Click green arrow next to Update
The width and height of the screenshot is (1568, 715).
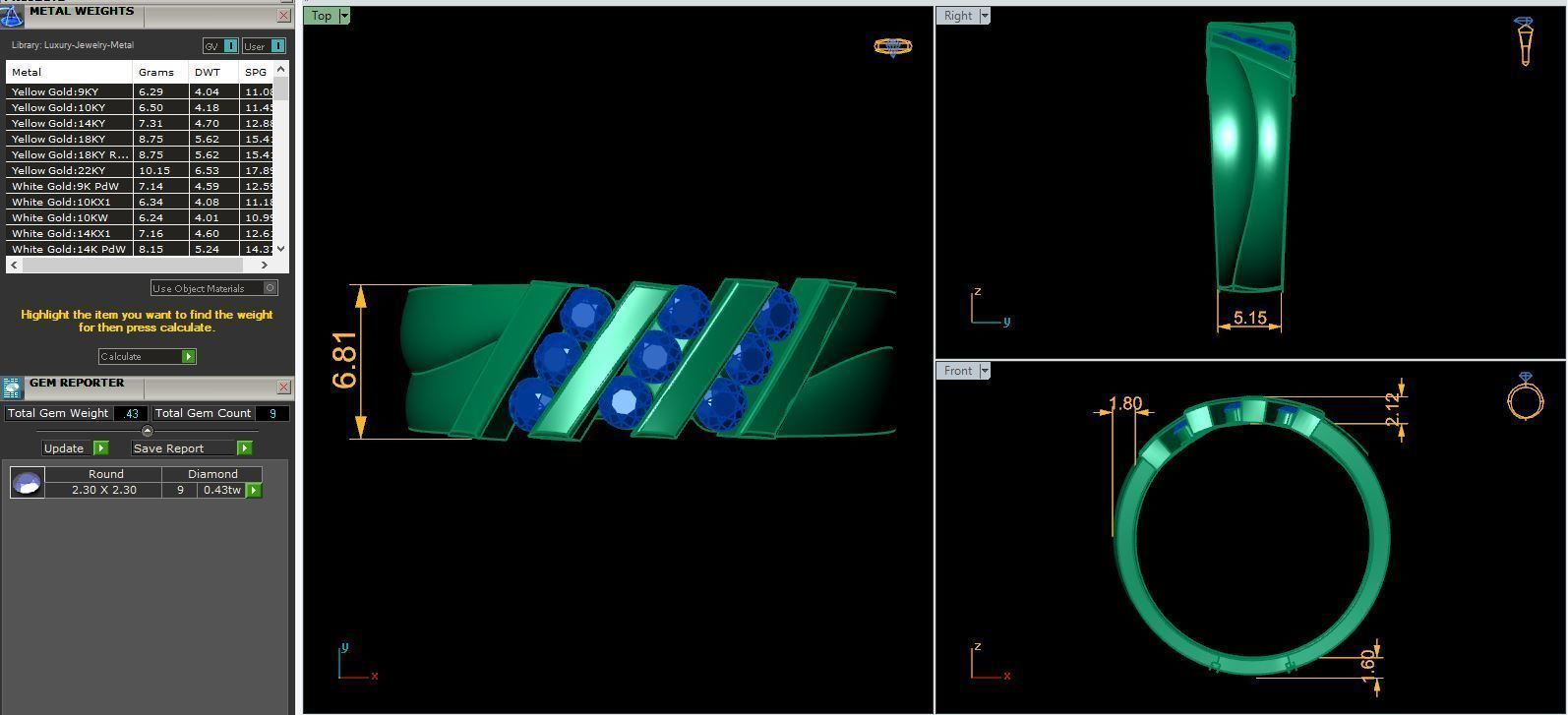[100, 447]
